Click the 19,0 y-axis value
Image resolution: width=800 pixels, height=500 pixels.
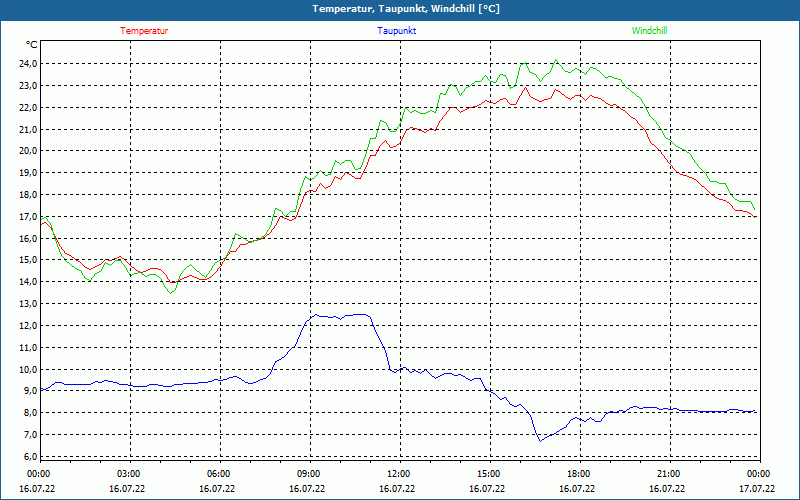pyautogui.click(x=29, y=173)
